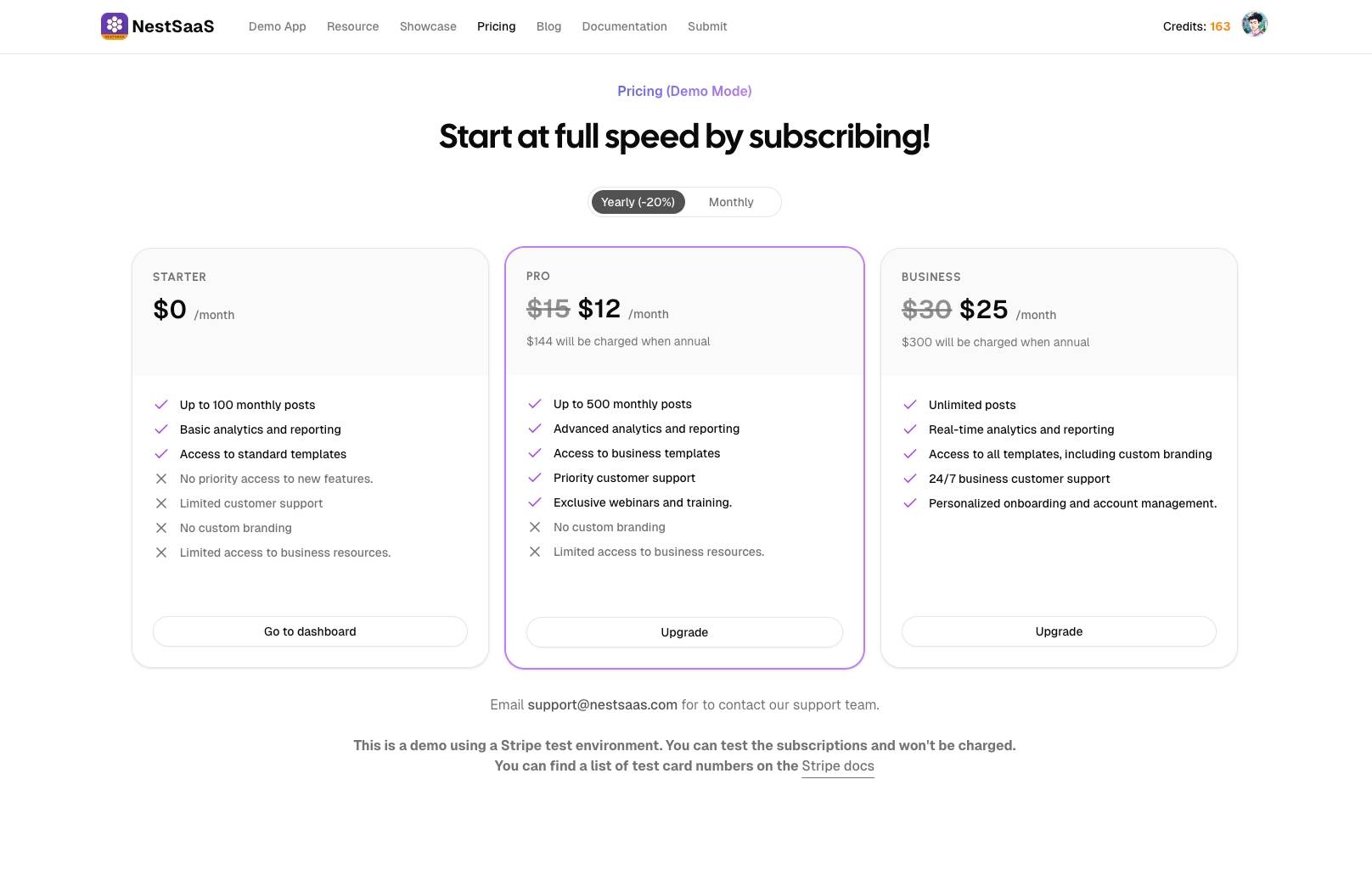Screen dimensions: 1372x869
Task: Upgrade to the Pro plan
Action: coord(684,631)
